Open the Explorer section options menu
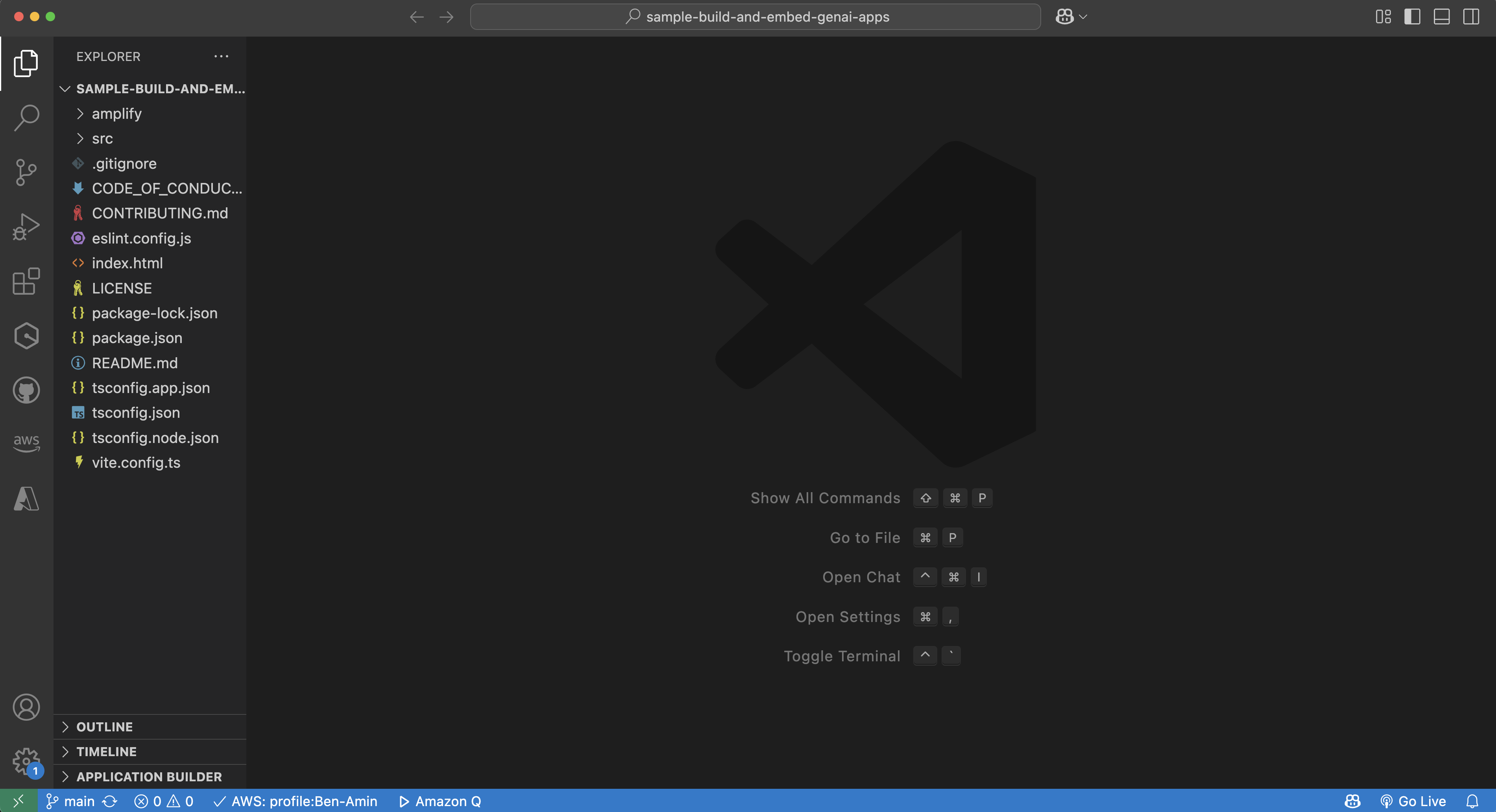The image size is (1496, 812). click(x=221, y=56)
